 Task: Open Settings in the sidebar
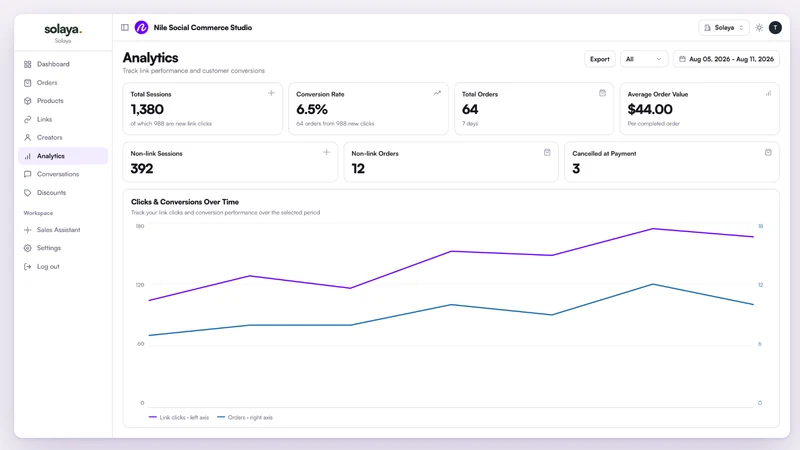[63, 248]
